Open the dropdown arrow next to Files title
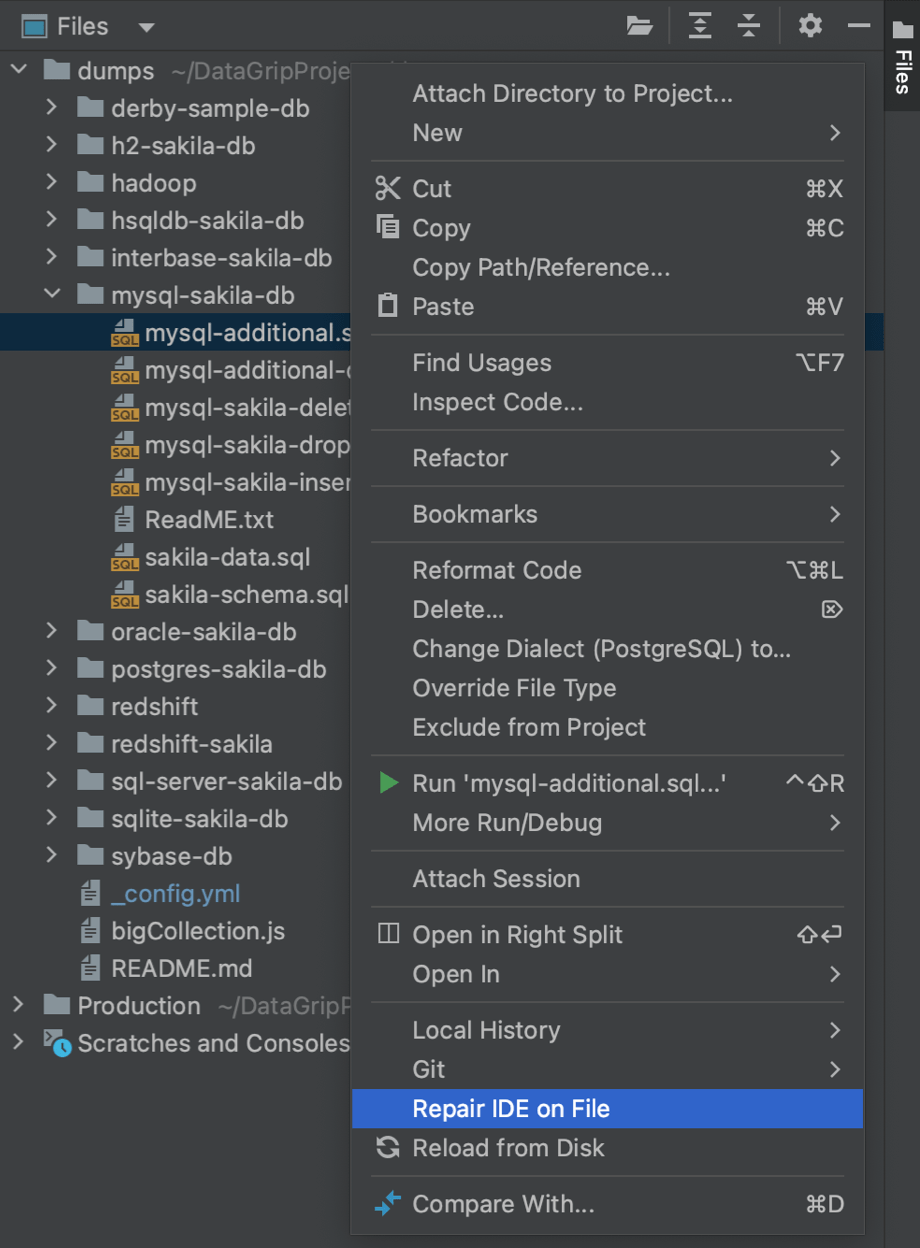Viewport: 920px width, 1248px height. (x=146, y=27)
